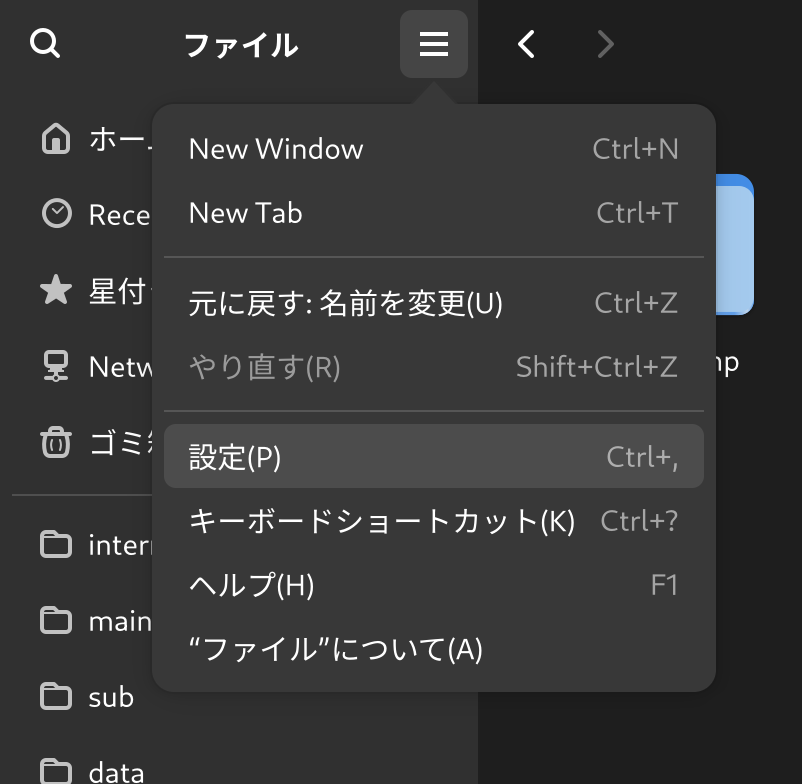Click the ホー sidebar label
The width and height of the screenshot is (802, 784).
click(x=120, y=139)
